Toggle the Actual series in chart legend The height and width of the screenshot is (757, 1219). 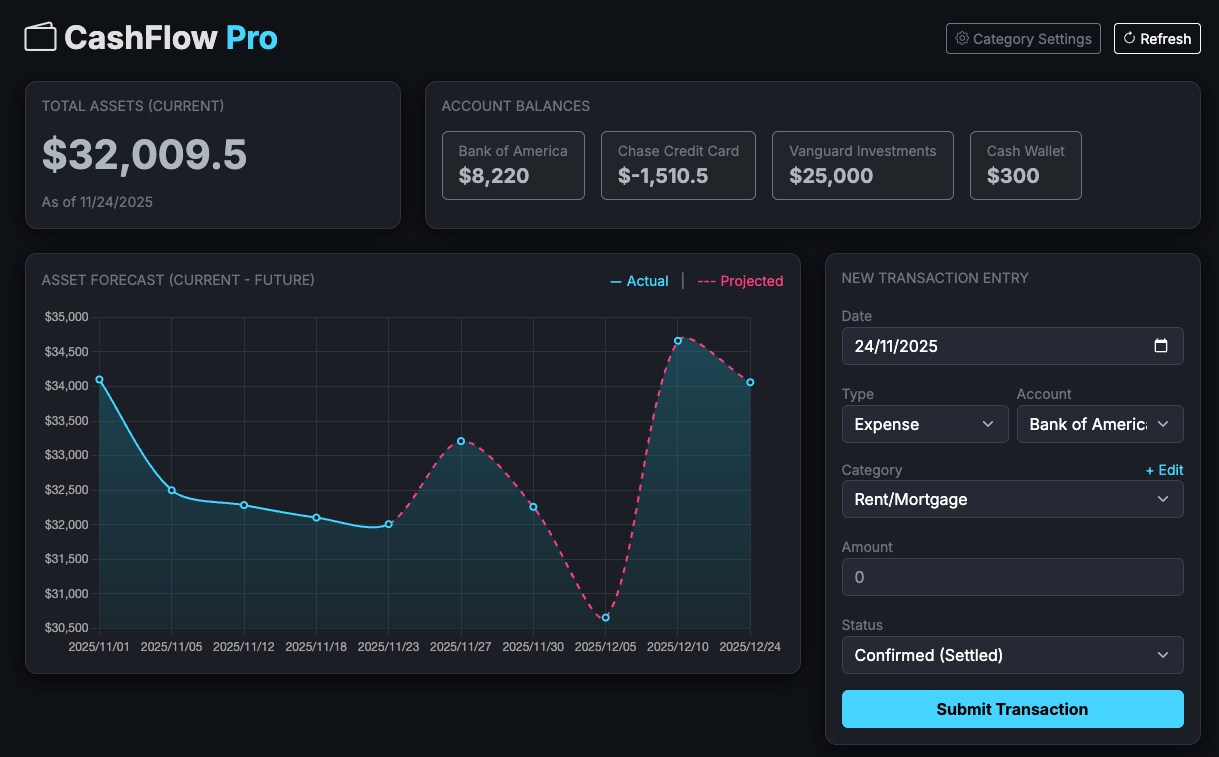(639, 281)
